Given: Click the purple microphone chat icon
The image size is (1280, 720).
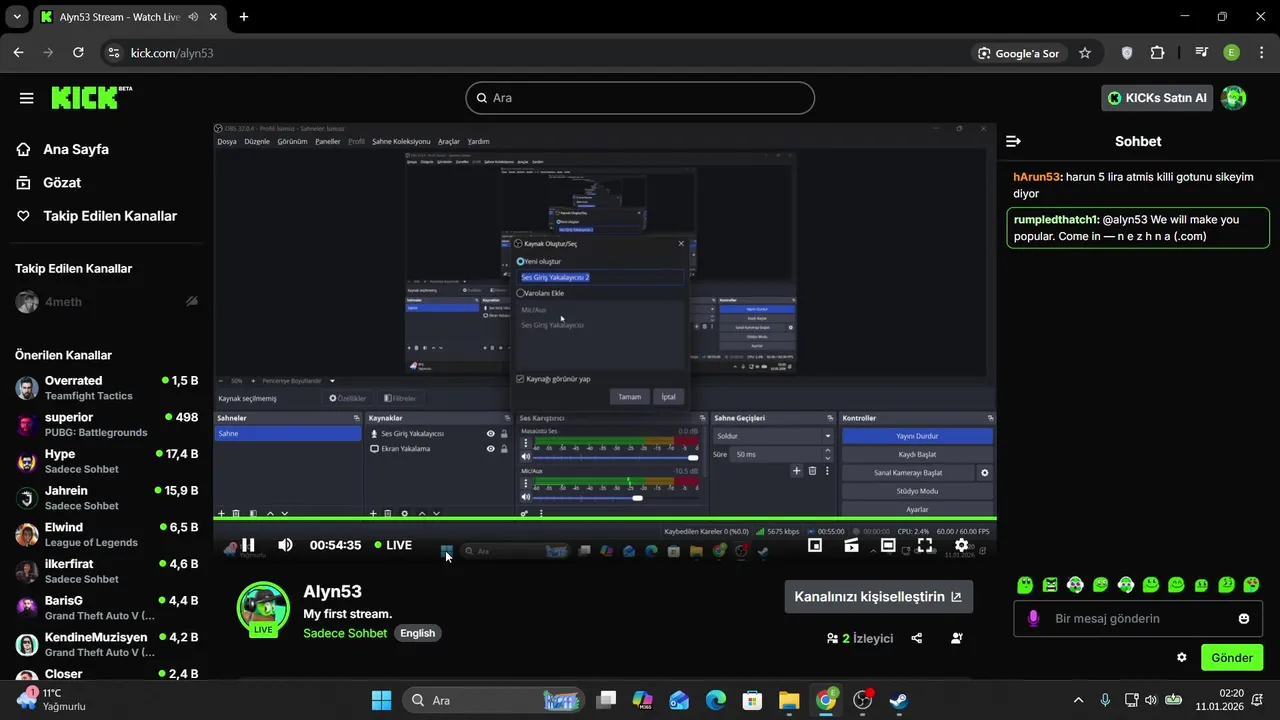Looking at the screenshot, I should [x=1034, y=618].
